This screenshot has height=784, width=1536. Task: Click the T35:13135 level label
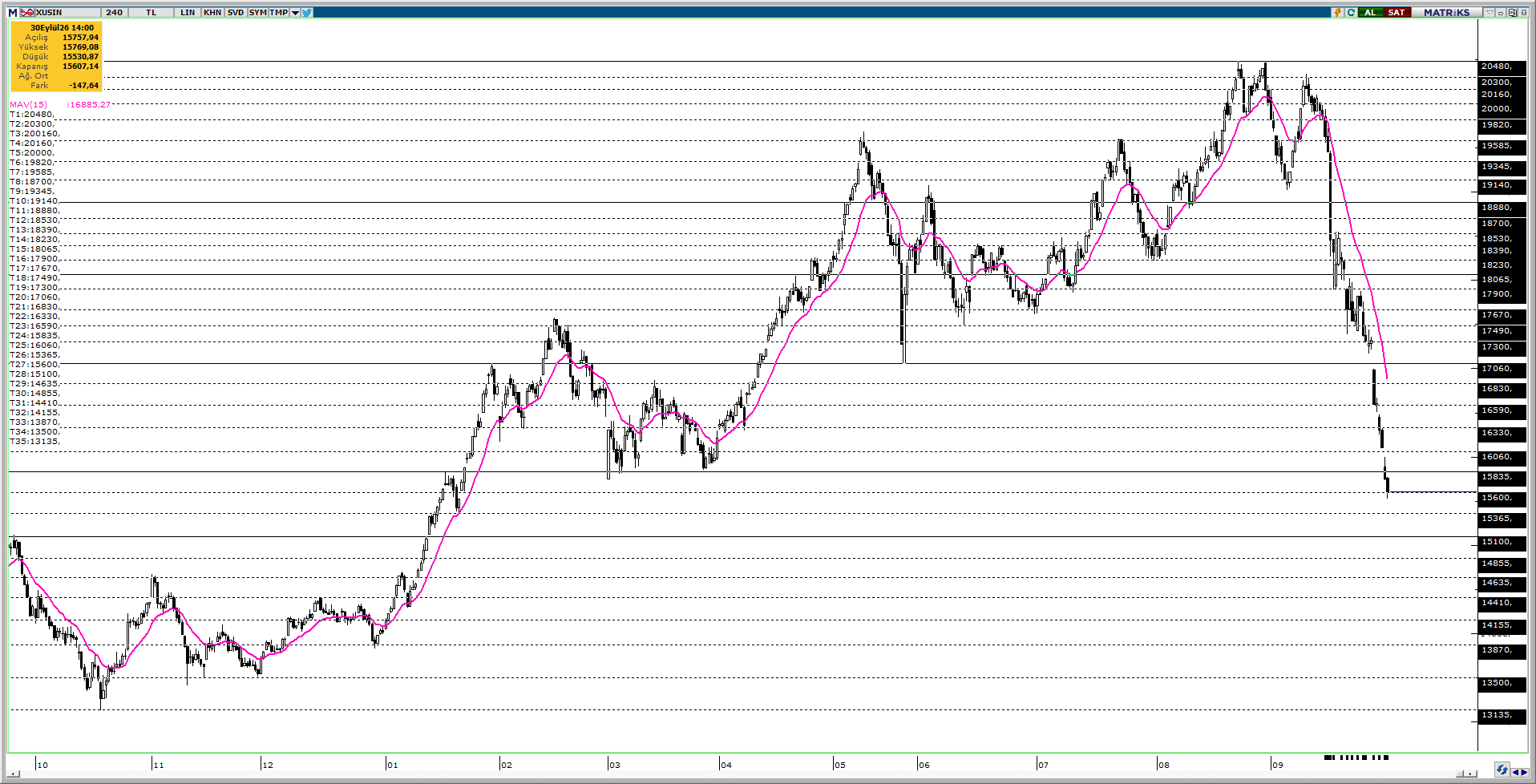(x=34, y=442)
